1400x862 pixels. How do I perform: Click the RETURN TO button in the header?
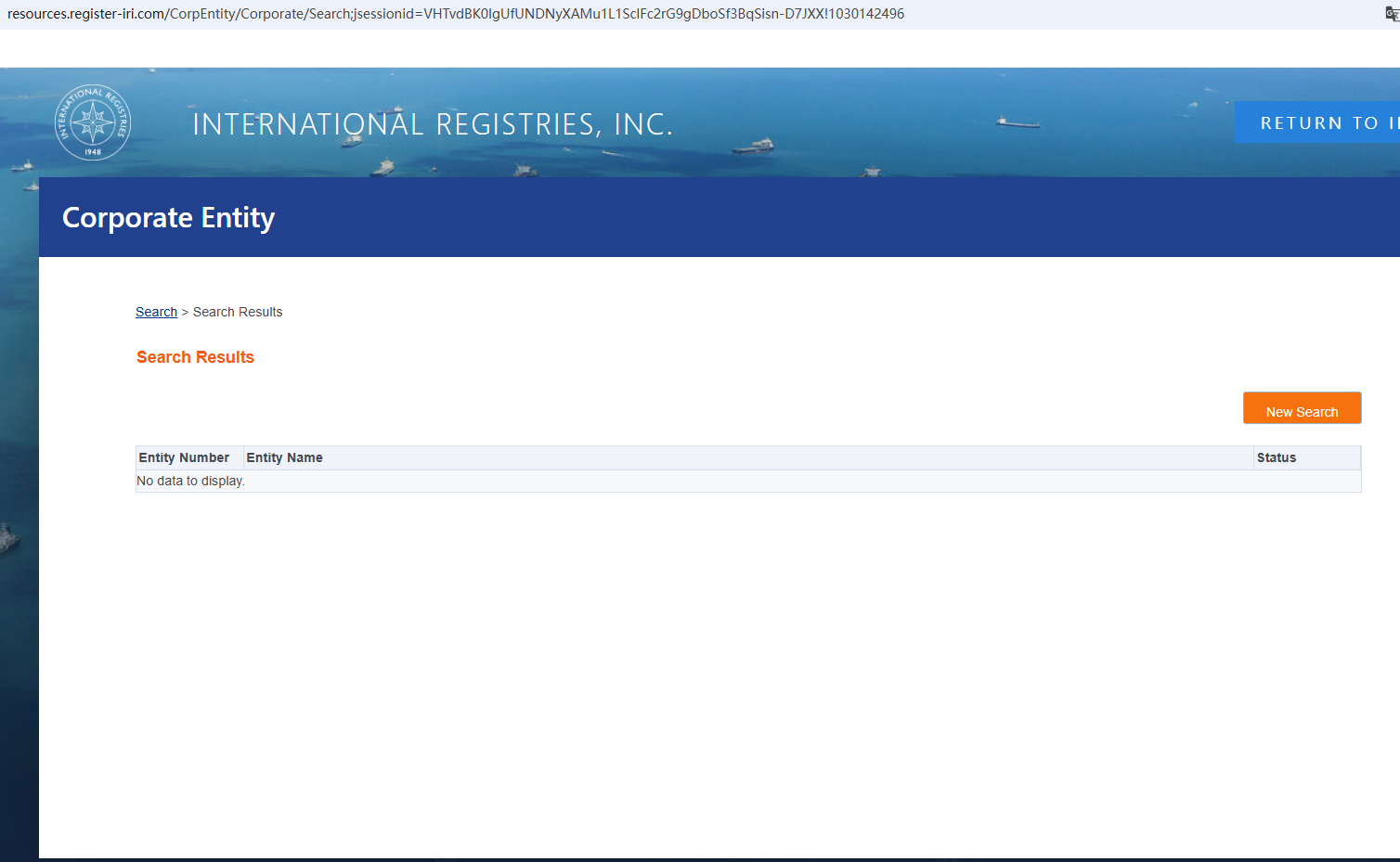(1317, 122)
